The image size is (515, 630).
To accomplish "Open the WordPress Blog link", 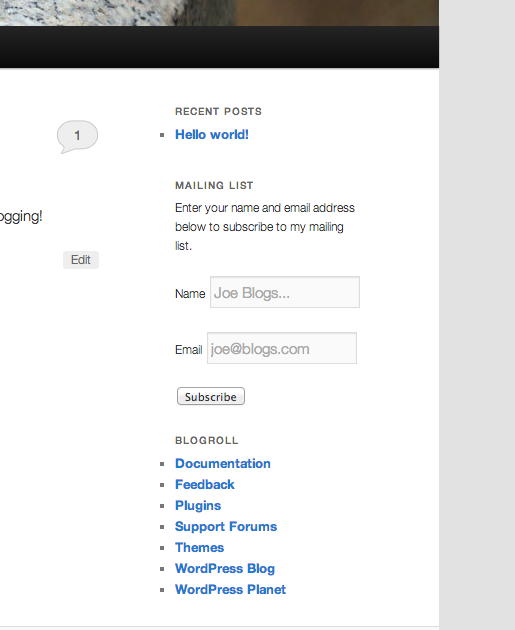I will click(x=225, y=569).
